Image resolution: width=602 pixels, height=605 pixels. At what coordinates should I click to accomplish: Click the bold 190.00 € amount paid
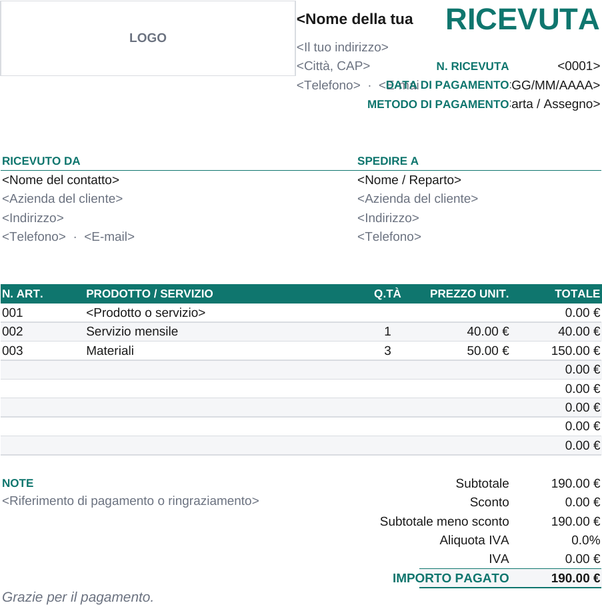tap(575, 578)
